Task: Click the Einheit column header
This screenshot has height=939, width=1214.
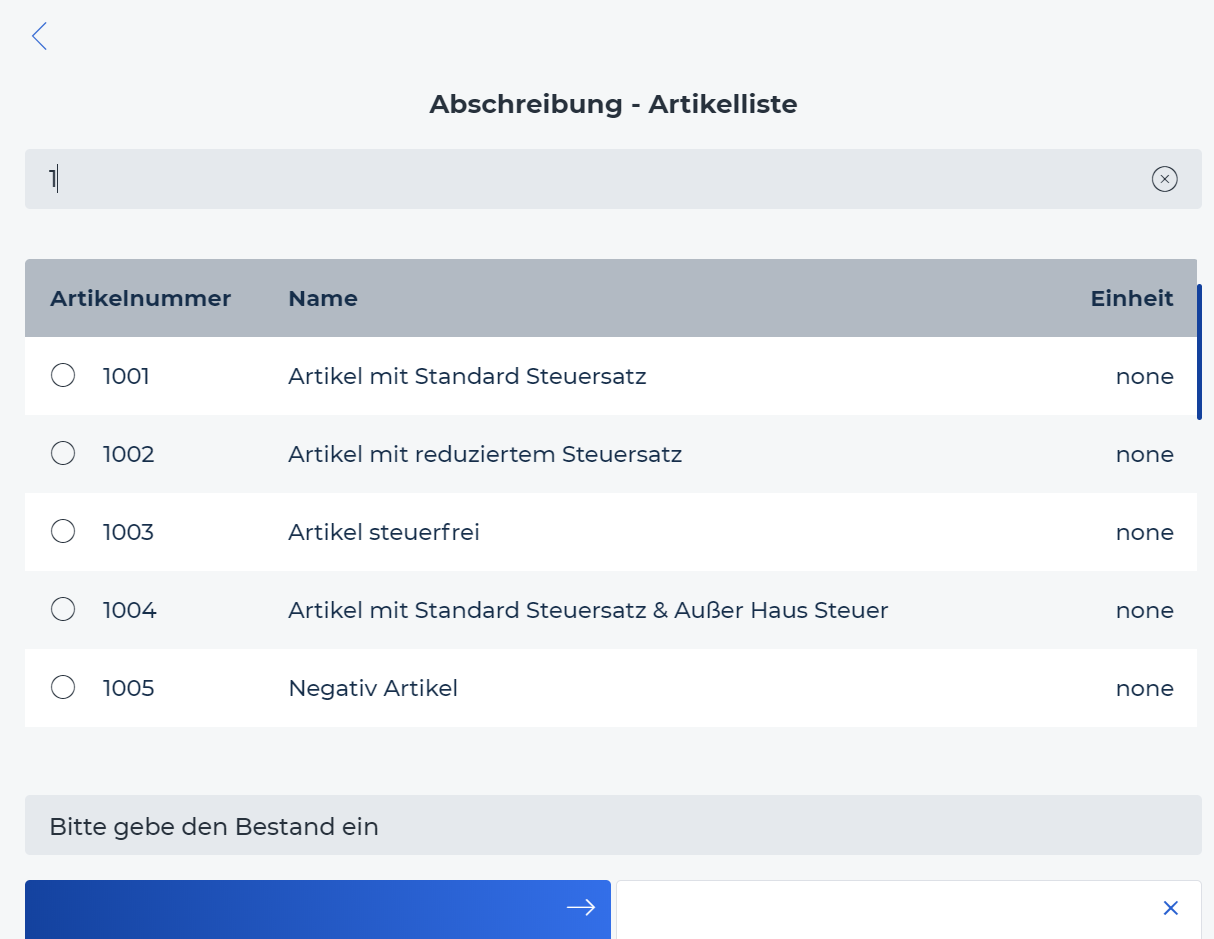Action: 1132,298
